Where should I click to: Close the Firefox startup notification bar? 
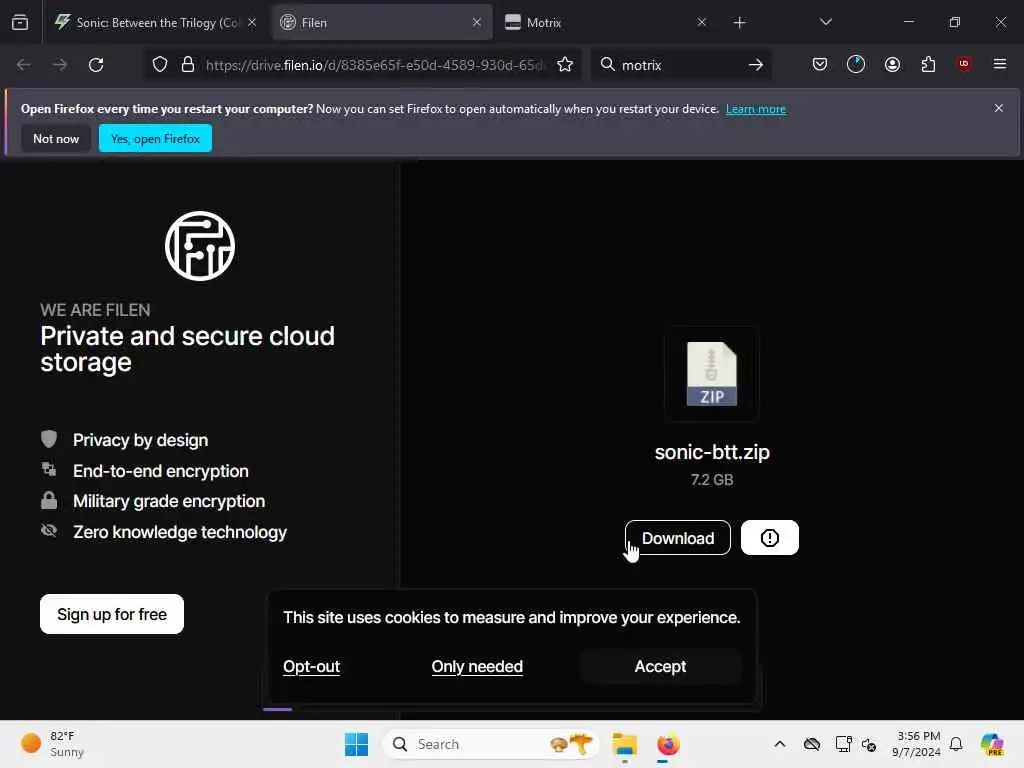click(999, 108)
